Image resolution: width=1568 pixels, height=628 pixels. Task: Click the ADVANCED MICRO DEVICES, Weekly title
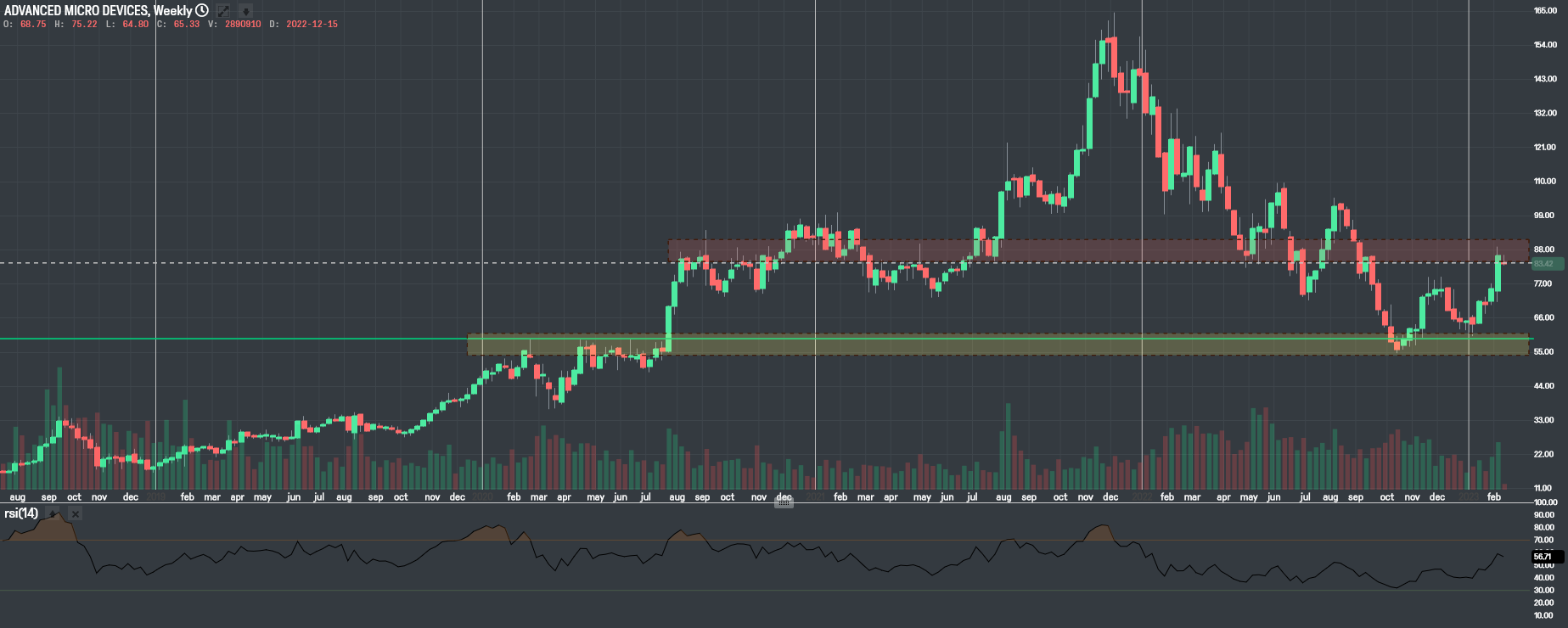click(x=98, y=10)
